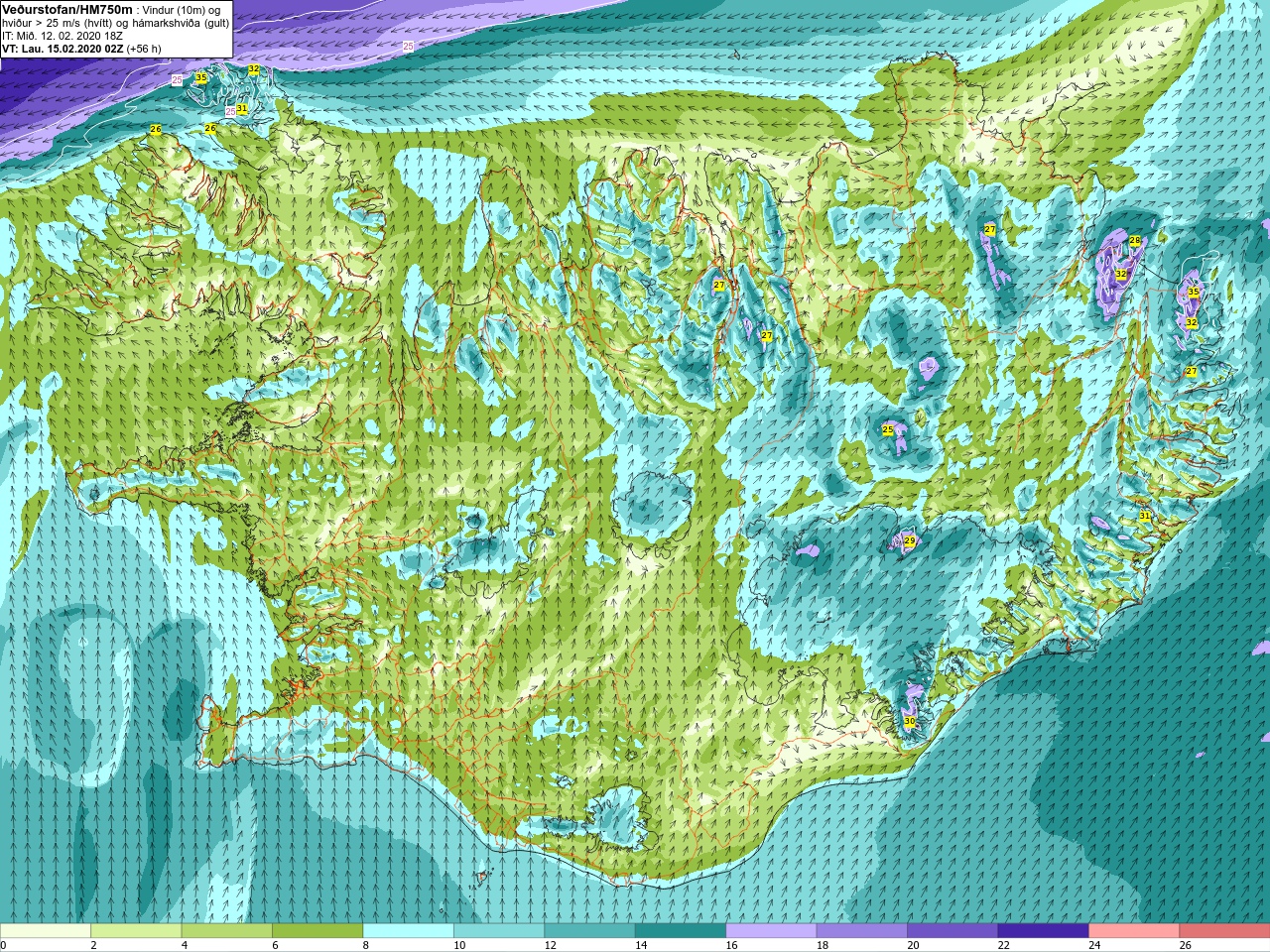The image size is (1270, 952).
Task: Click the legend tick label "18"
Action: pyautogui.click(x=823, y=945)
